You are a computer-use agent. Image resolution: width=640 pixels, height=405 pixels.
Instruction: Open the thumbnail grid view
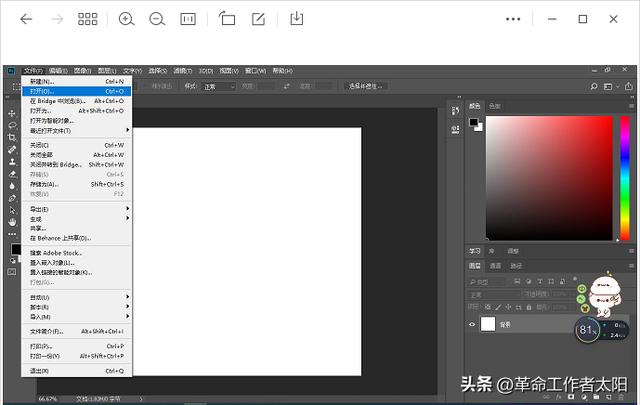tap(88, 19)
